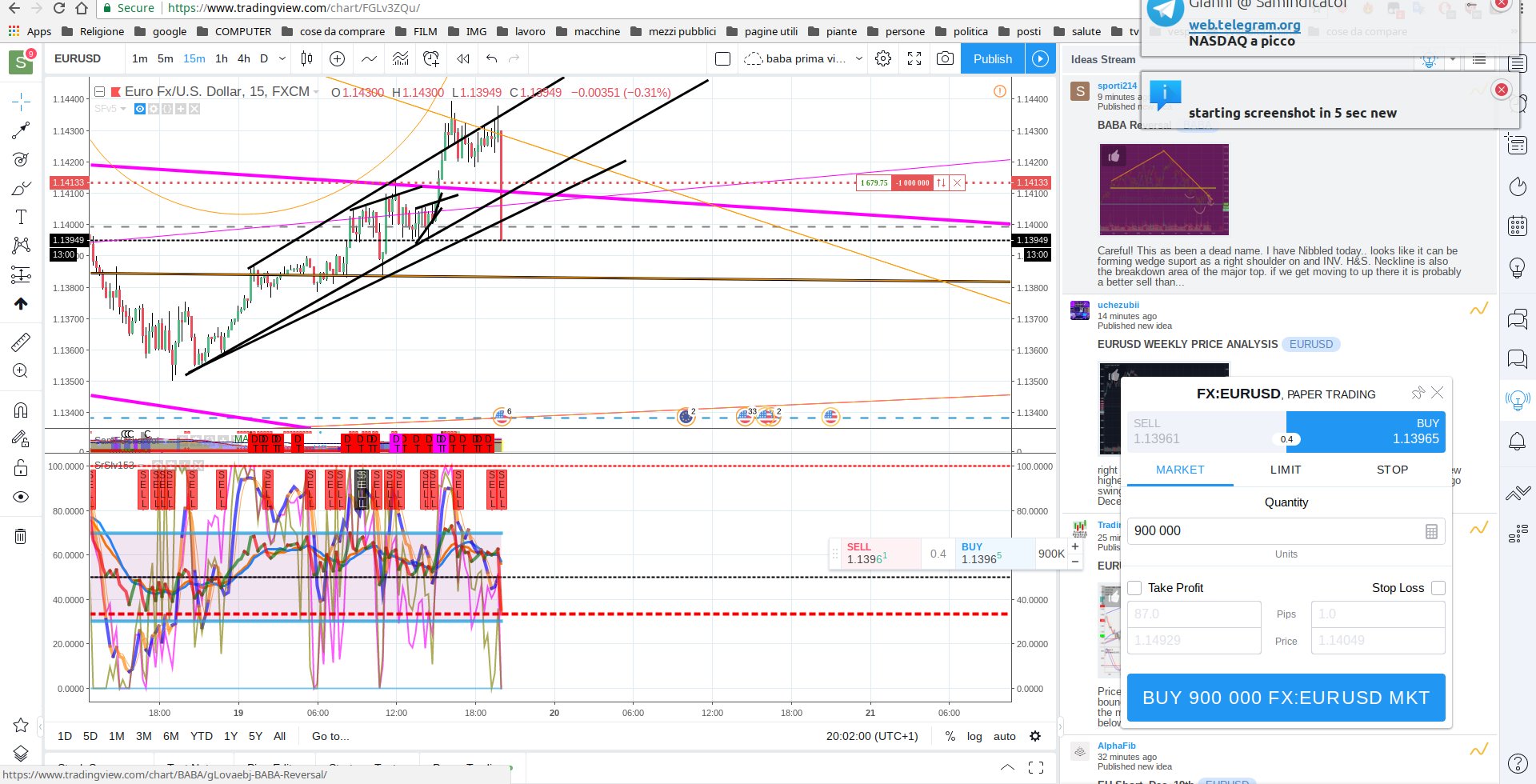
Task: Select the MARKET order tab
Action: (1180, 470)
